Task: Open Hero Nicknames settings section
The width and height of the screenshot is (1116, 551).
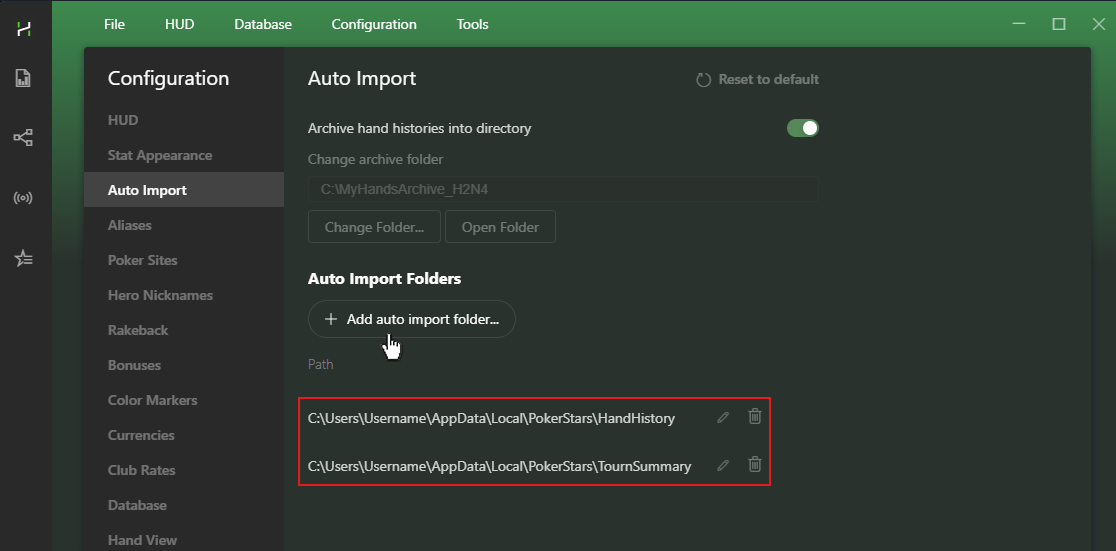Action: coord(184,295)
